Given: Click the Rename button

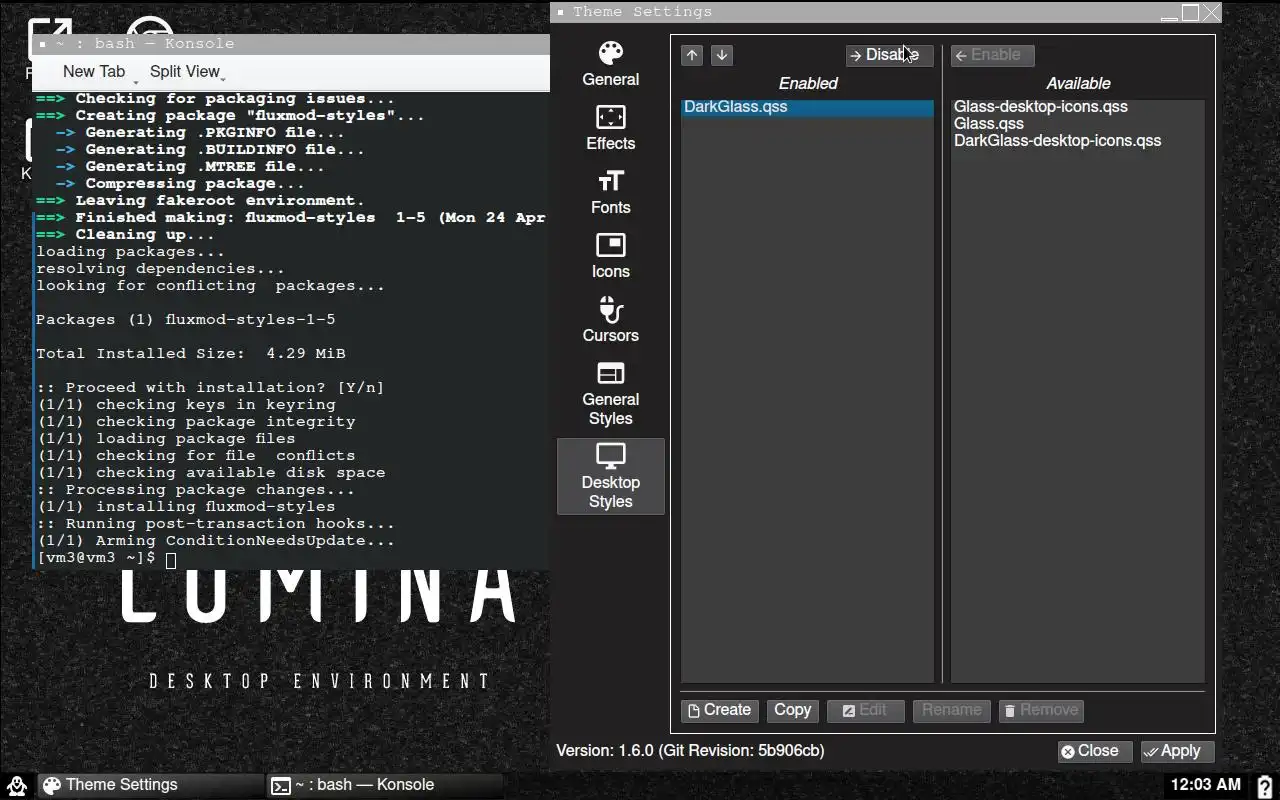Looking at the screenshot, I should point(951,710).
